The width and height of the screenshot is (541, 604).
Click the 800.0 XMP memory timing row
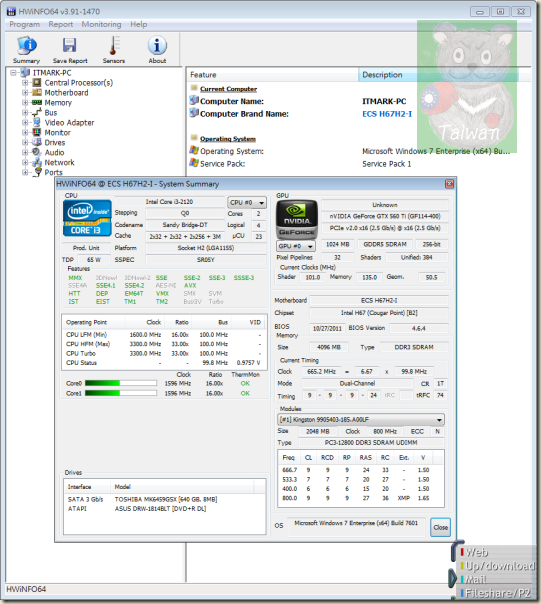click(x=361, y=498)
